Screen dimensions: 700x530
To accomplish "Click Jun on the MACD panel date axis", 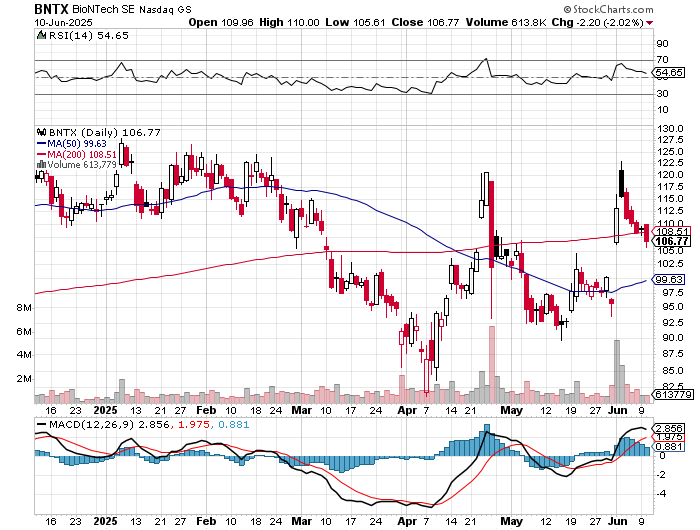I will pos(618,522).
